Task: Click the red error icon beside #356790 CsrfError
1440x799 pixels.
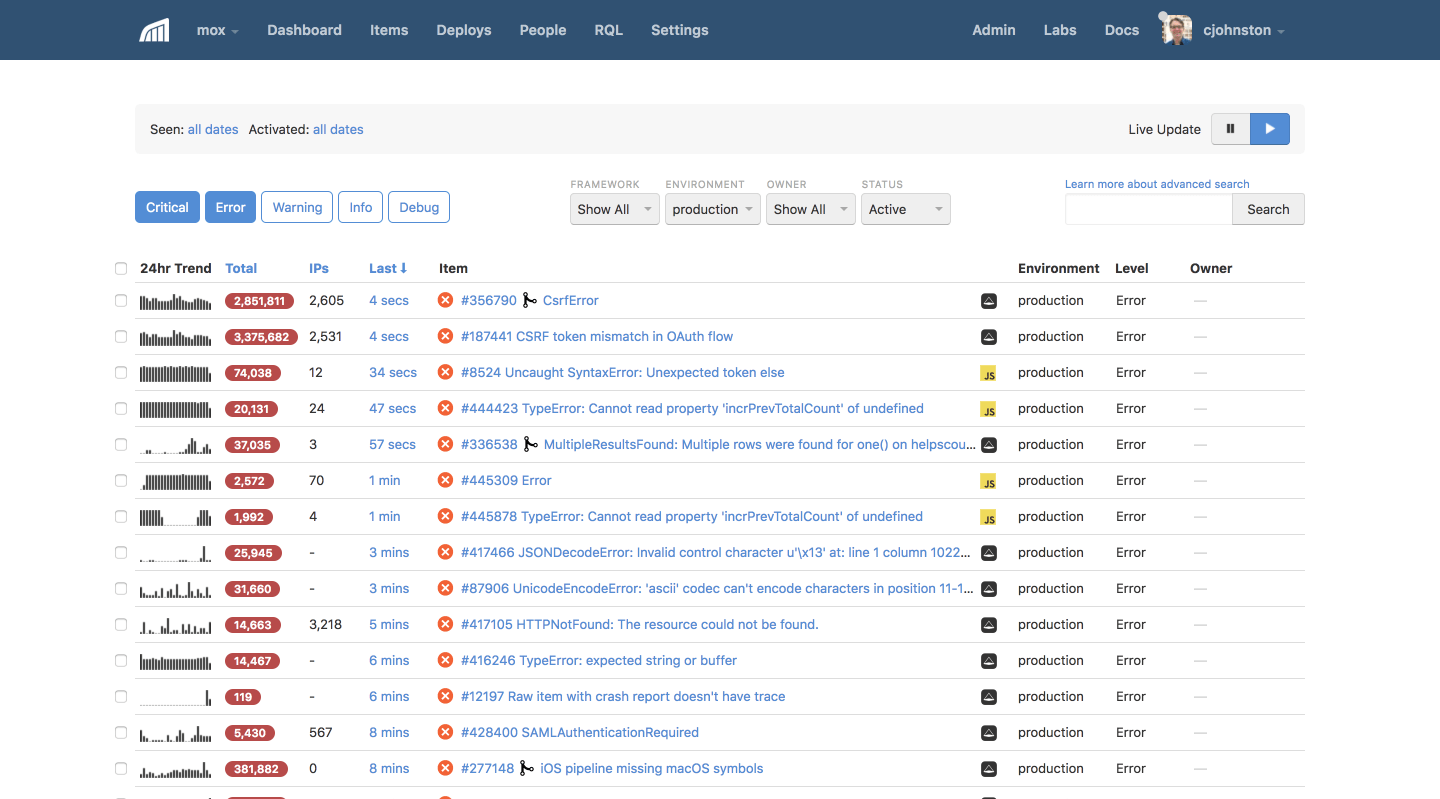Action: click(445, 300)
